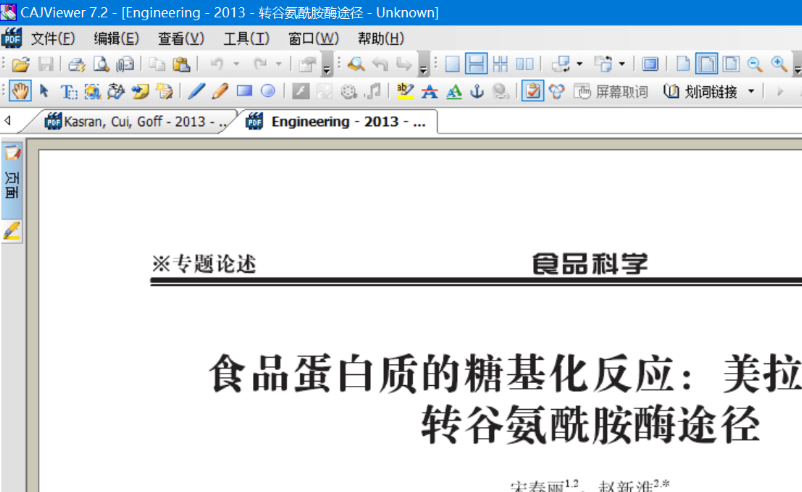Open the 帮助(H) menu
802x492 pixels.
(381, 38)
